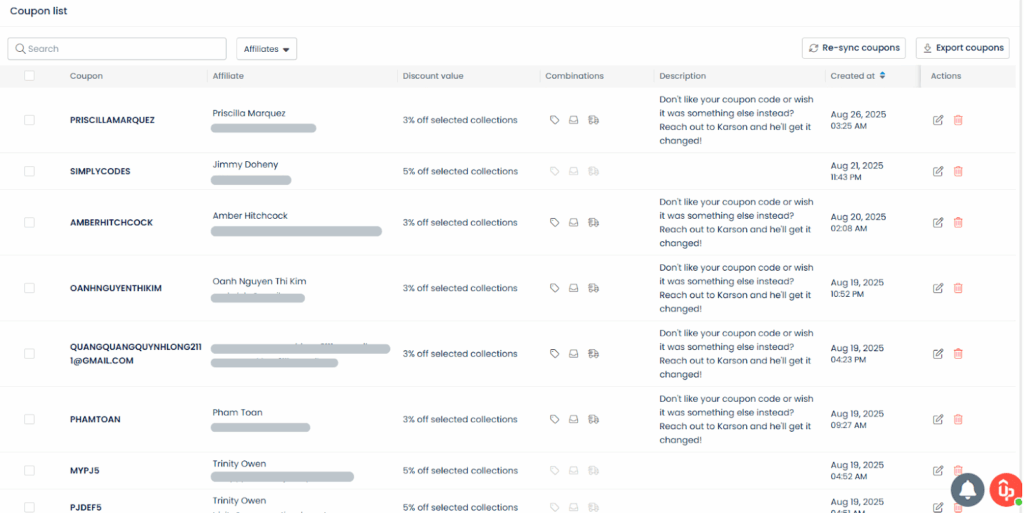Check the select-all header checkbox
This screenshot has height=513, width=1024.
pos(29,76)
